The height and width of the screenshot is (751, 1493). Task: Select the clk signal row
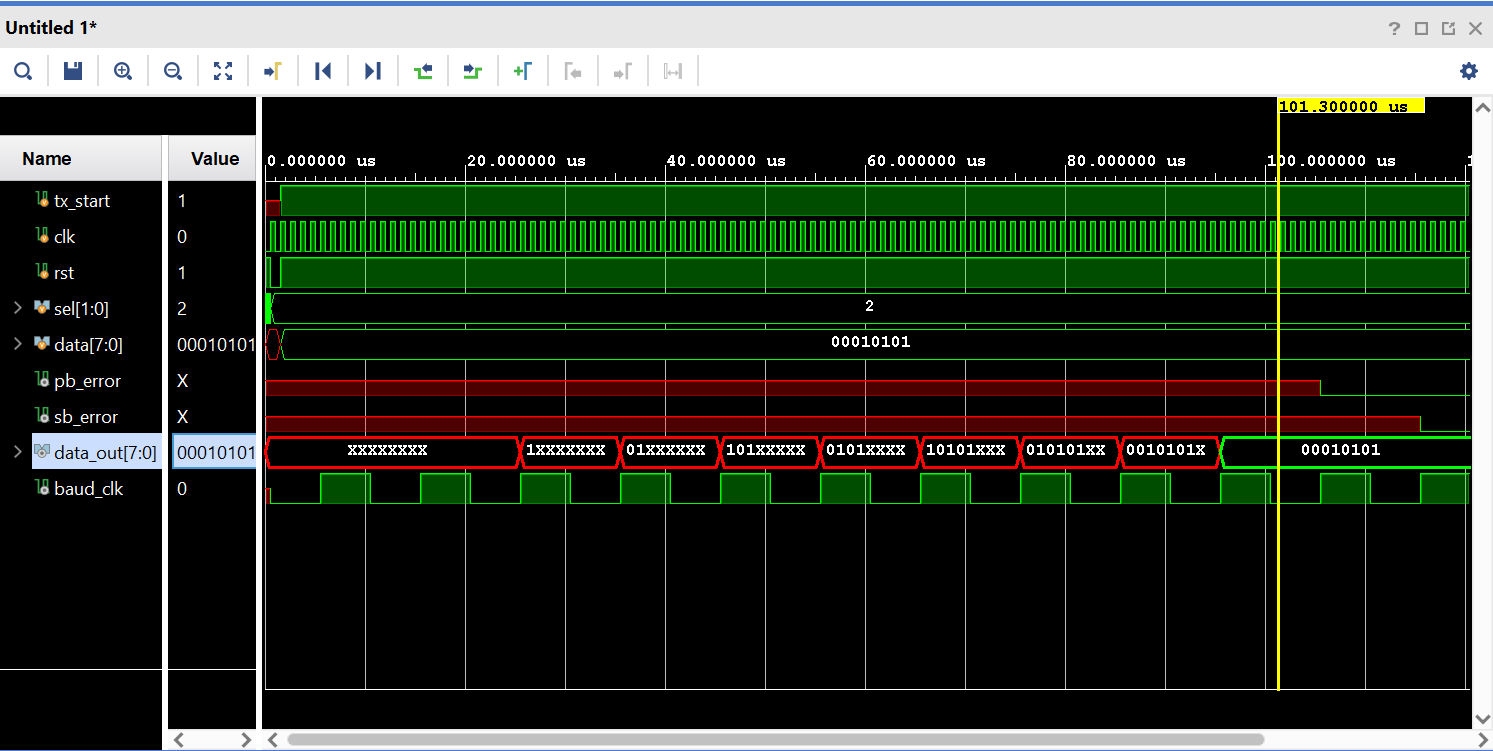(81, 236)
